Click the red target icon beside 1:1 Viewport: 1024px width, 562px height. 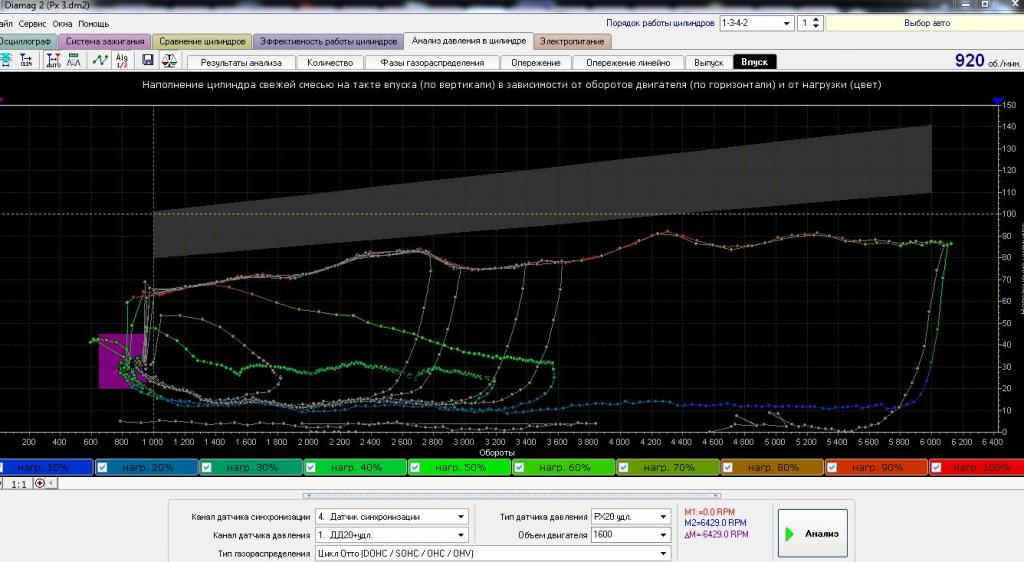pyautogui.click(x=40, y=484)
